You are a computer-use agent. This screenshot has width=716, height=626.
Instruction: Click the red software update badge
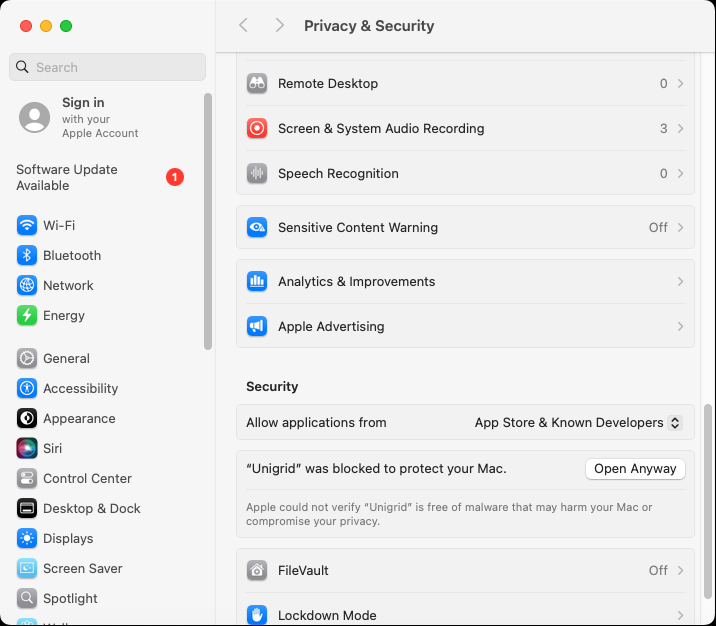click(x=175, y=177)
